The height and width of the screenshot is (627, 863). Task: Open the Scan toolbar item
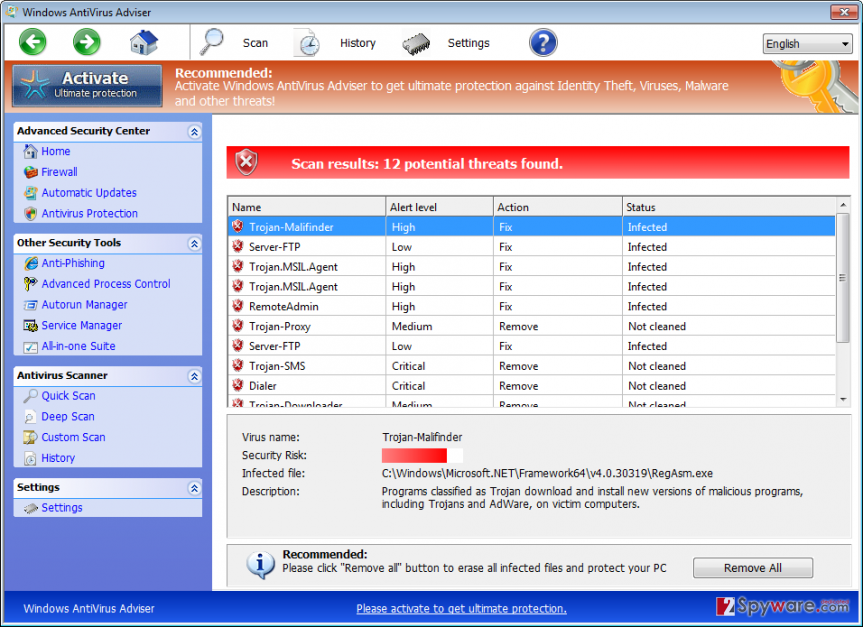click(x=255, y=43)
